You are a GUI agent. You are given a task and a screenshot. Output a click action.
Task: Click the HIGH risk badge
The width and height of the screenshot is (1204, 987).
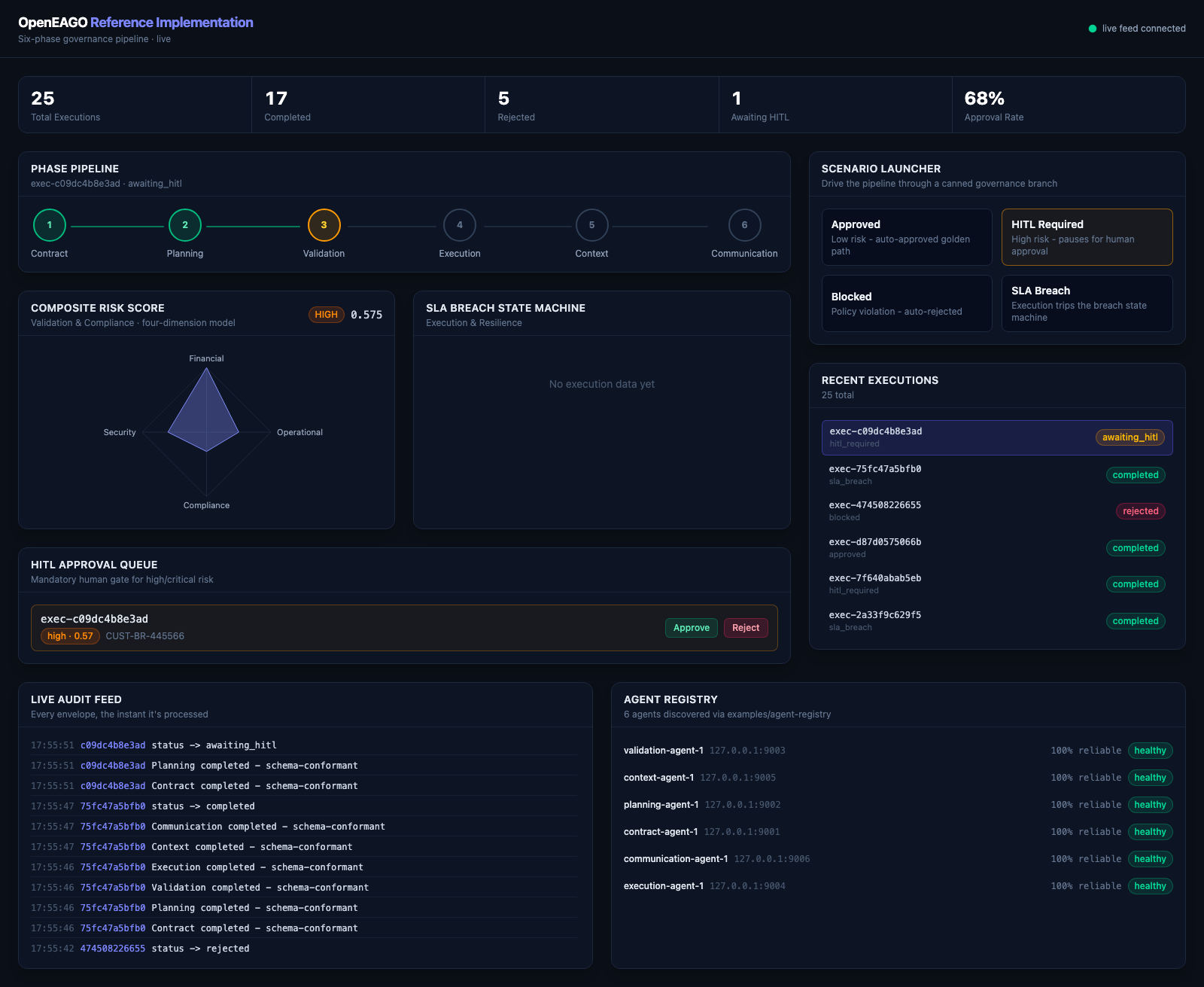(327, 315)
